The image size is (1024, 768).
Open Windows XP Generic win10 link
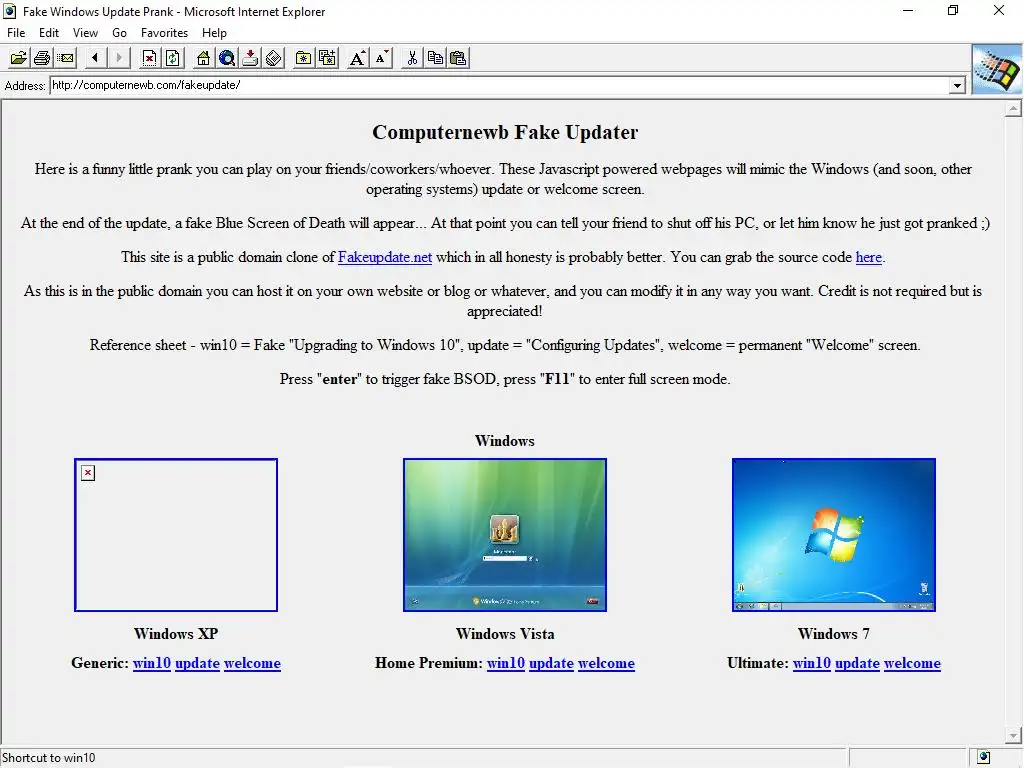coord(152,663)
